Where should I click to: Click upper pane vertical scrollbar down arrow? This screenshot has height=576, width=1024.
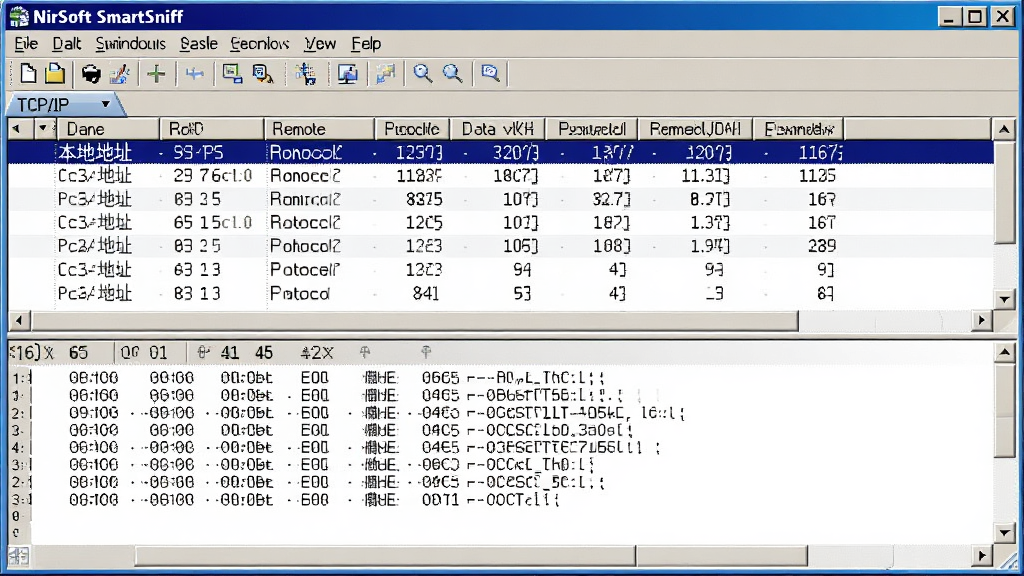tap(1004, 299)
